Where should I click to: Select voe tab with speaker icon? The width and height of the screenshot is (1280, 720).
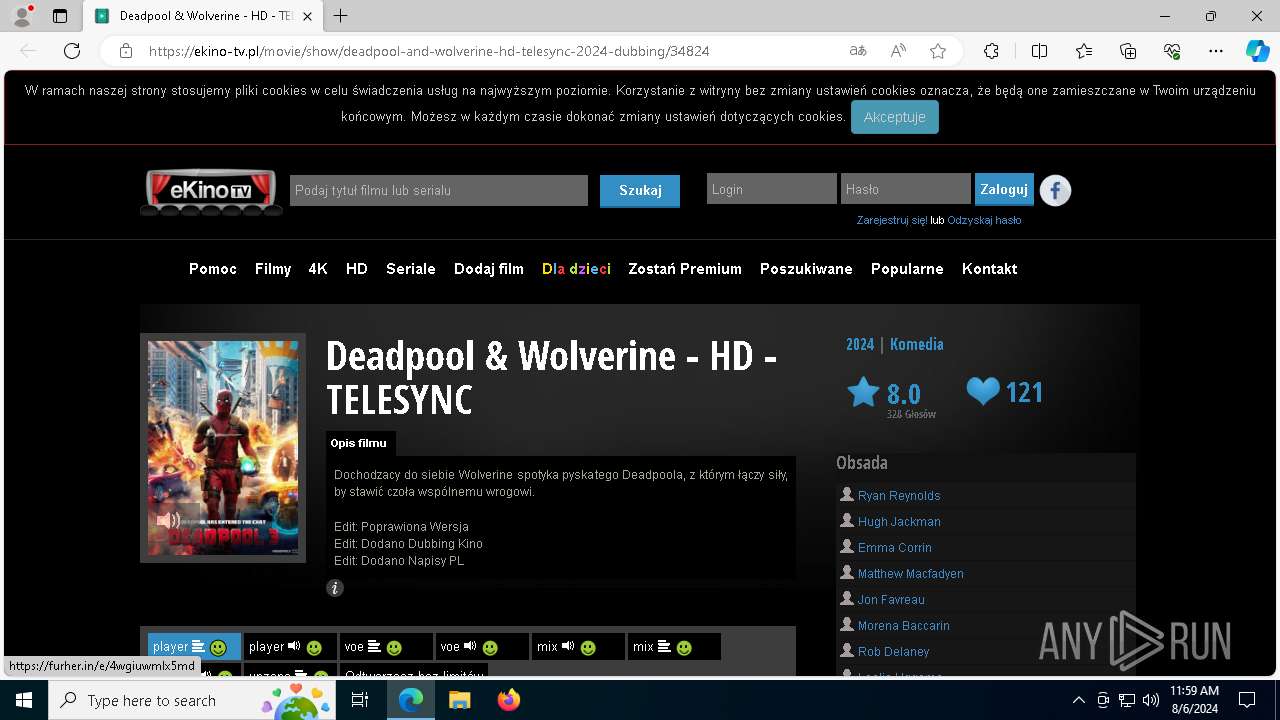(482, 647)
